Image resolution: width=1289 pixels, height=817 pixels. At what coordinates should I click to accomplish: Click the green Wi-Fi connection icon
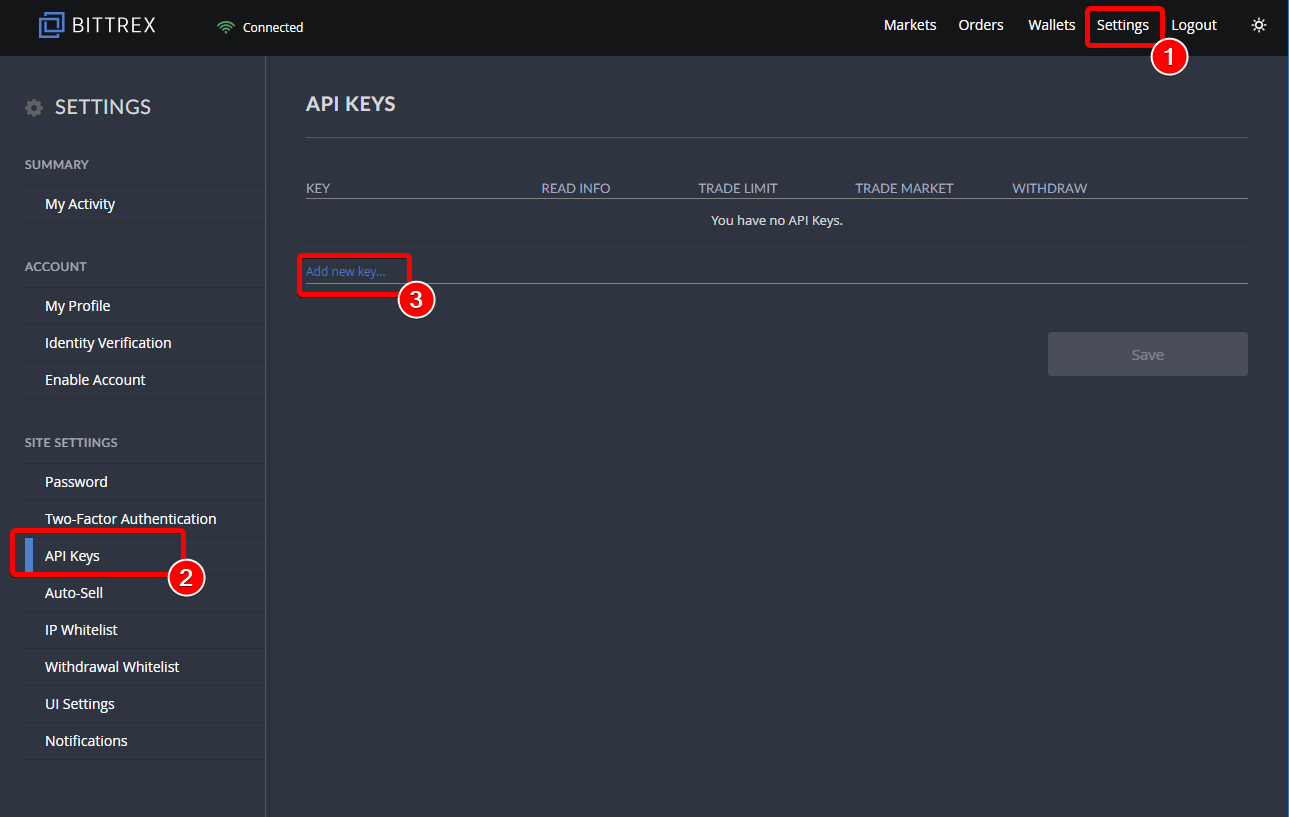pyautogui.click(x=225, y=27)
